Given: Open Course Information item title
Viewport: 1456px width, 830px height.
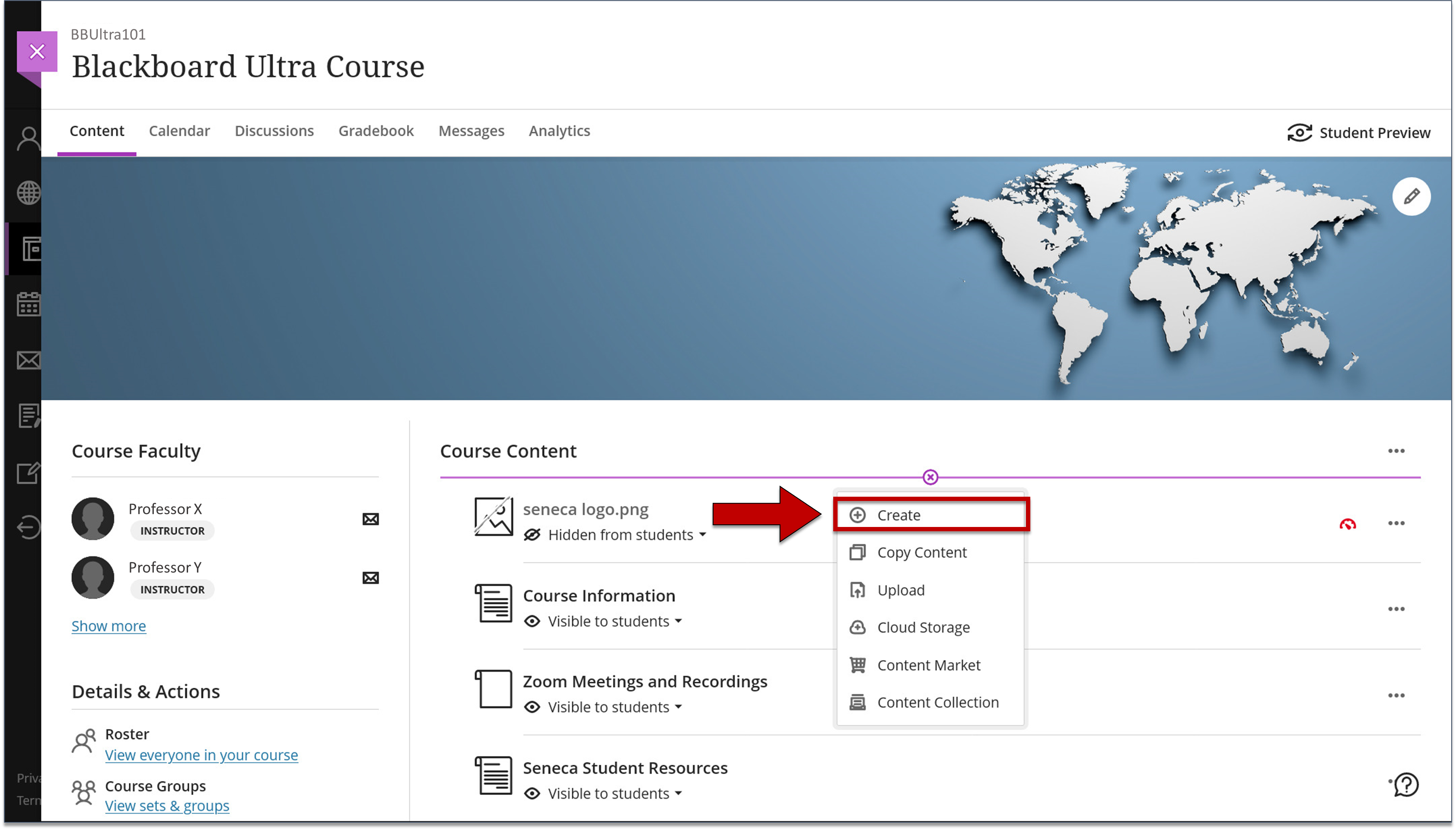Looking at the screenshot, I should [x=599, y=596].
